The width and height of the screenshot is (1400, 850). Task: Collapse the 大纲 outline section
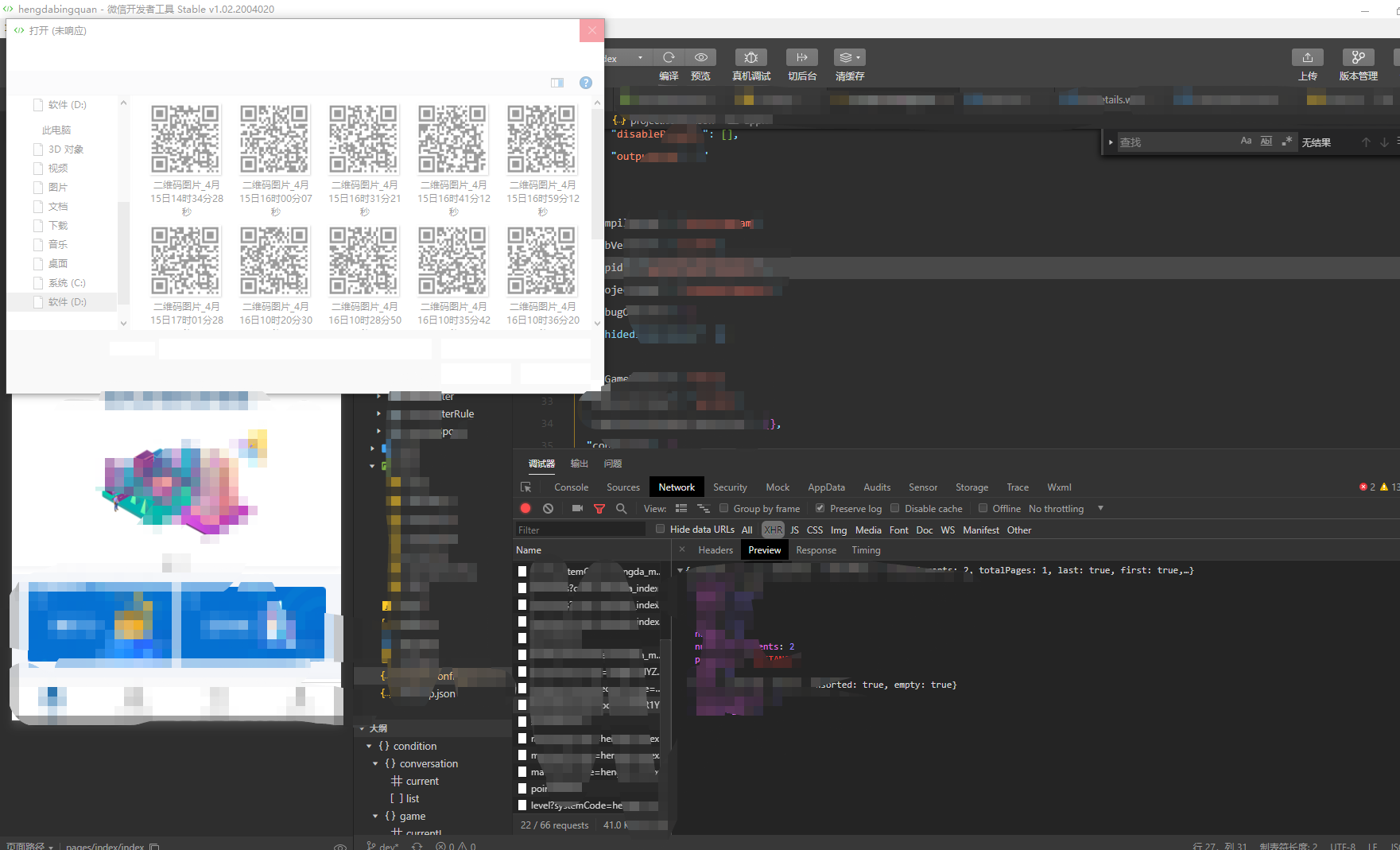click(362, 728)
